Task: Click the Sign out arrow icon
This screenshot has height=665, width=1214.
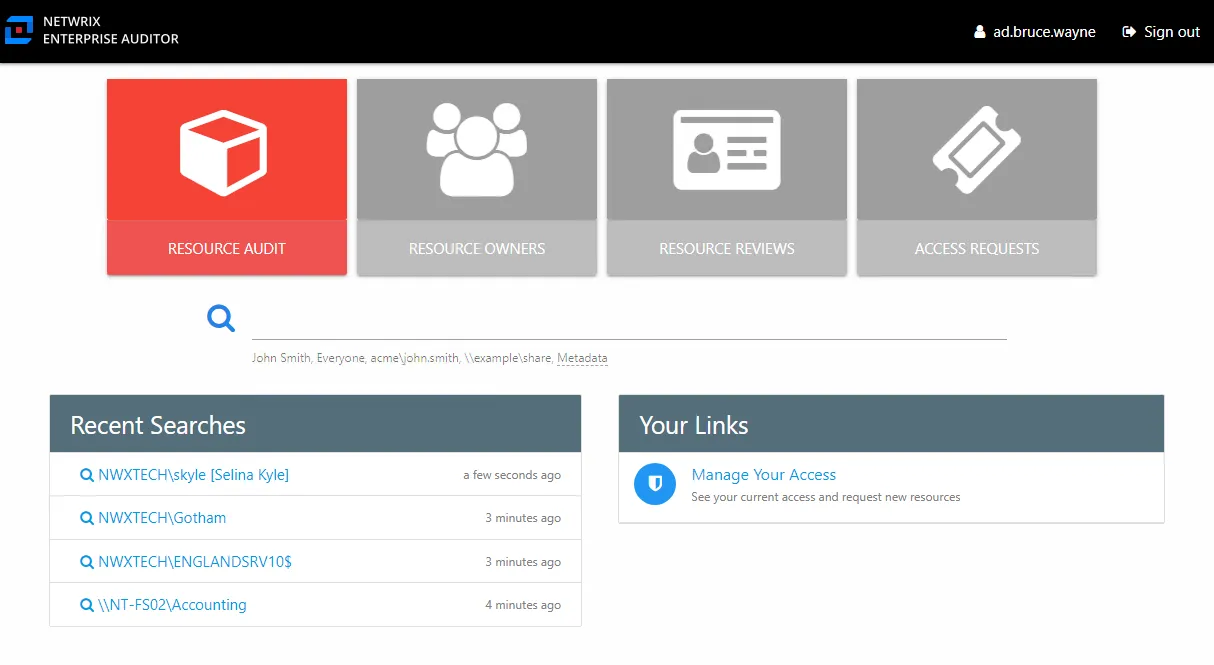Action: (1129, 32)
